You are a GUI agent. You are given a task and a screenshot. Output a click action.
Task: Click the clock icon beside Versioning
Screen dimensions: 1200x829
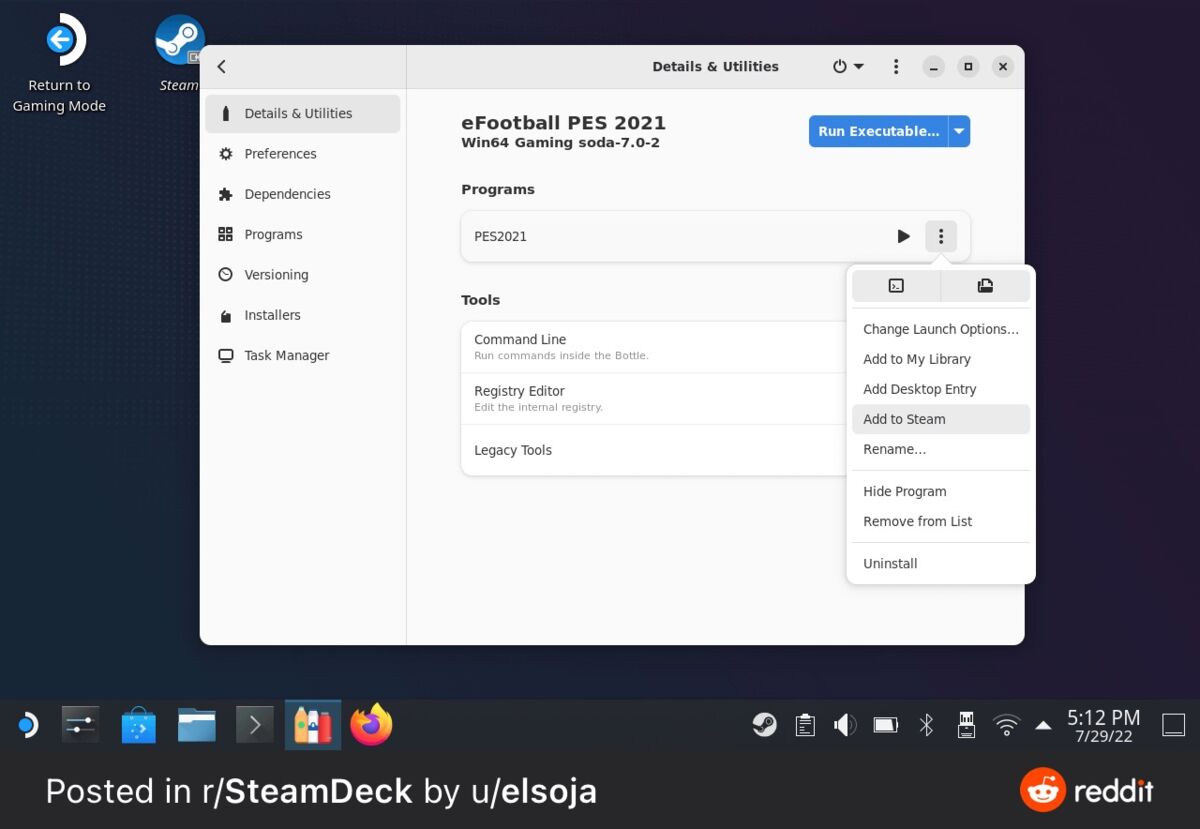point(225,274)
